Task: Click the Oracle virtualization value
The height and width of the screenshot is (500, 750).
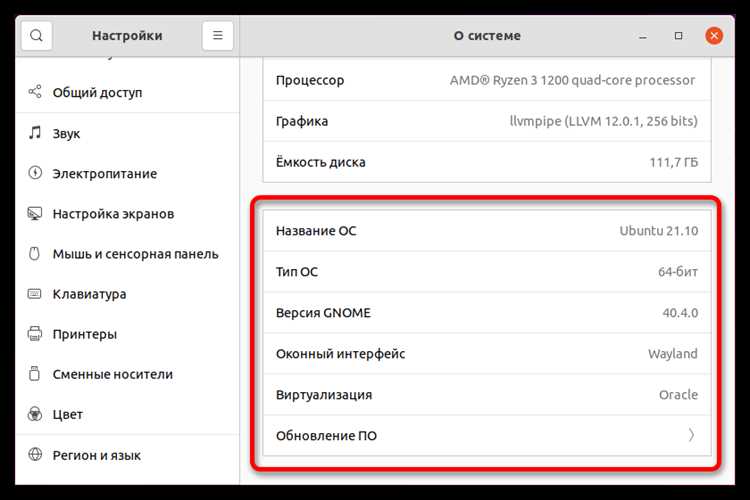Action: (678, 395)
